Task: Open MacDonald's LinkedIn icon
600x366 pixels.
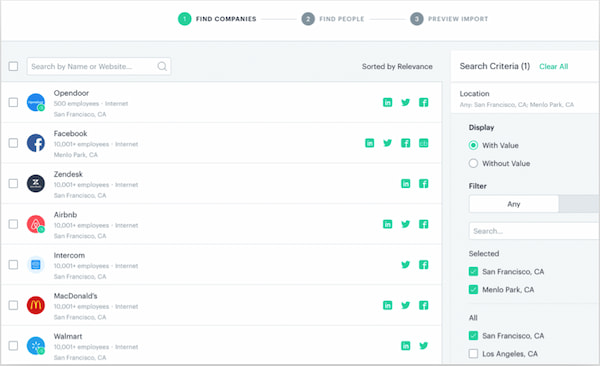Action: [387, 305]
